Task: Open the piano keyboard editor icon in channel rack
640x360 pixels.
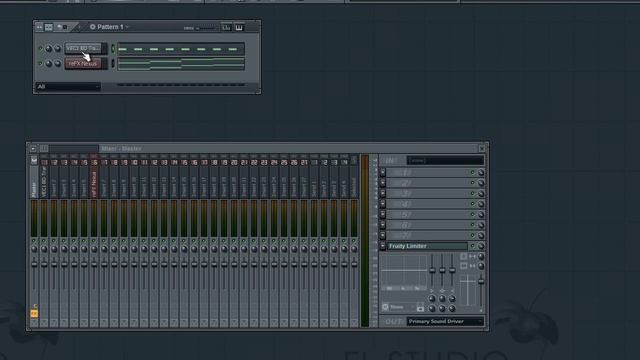Action: tap(239, 27)
